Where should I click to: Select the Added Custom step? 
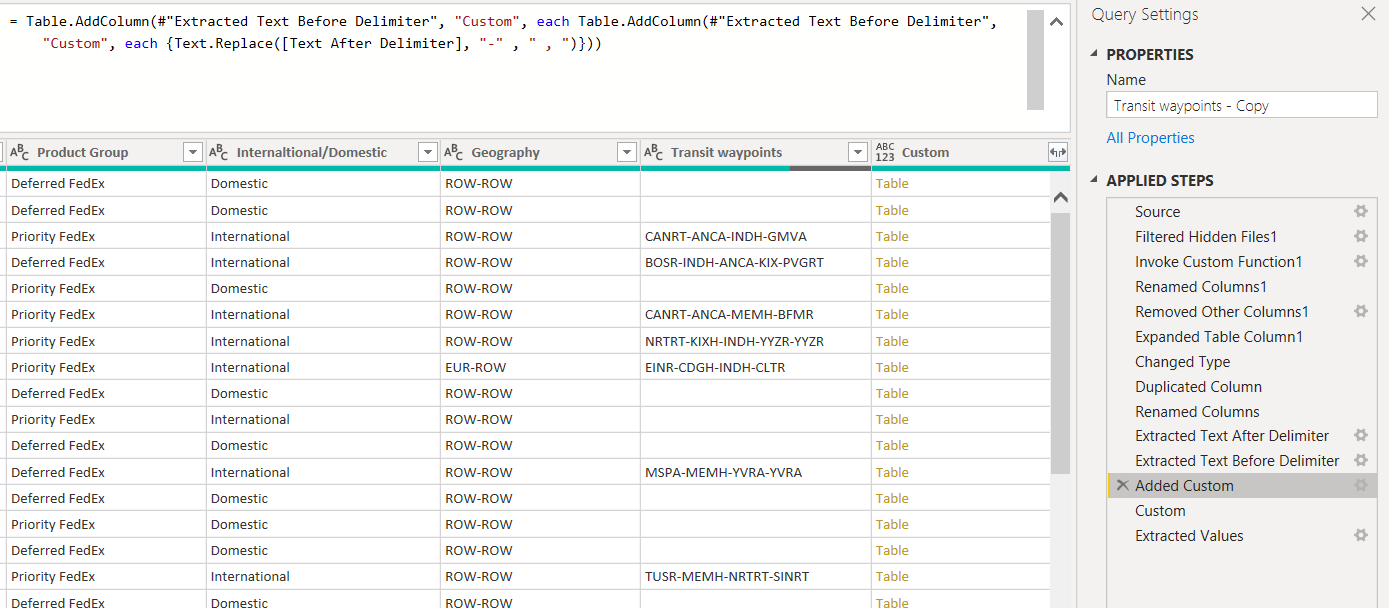tap(1184, 485)
